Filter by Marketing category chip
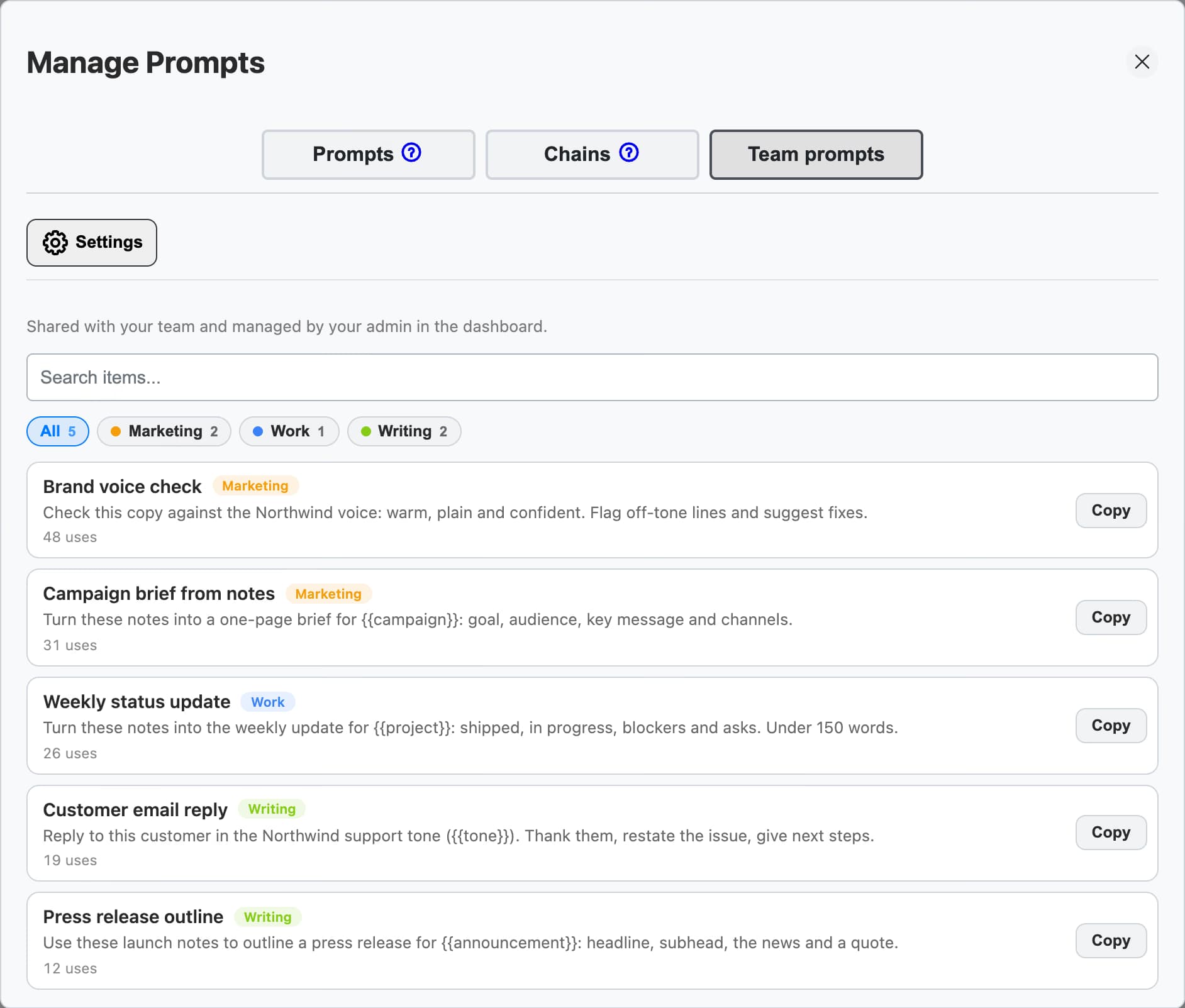Screen dimensions: 1185x1008 pos(164,431)
